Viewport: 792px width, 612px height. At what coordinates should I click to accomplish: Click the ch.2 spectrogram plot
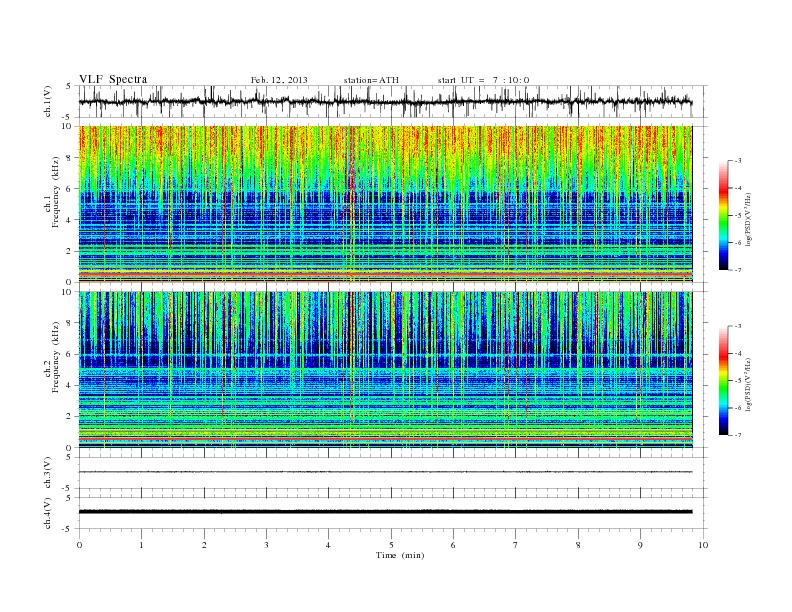click(385, 369)
